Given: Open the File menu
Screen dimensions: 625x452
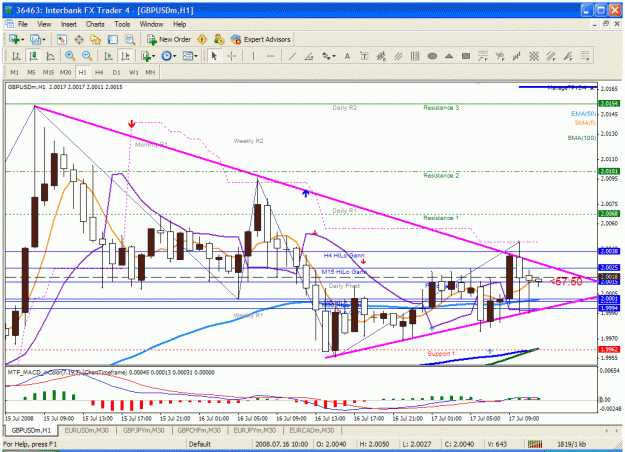Looking at the screenshot, I should (x=23, y=24).
